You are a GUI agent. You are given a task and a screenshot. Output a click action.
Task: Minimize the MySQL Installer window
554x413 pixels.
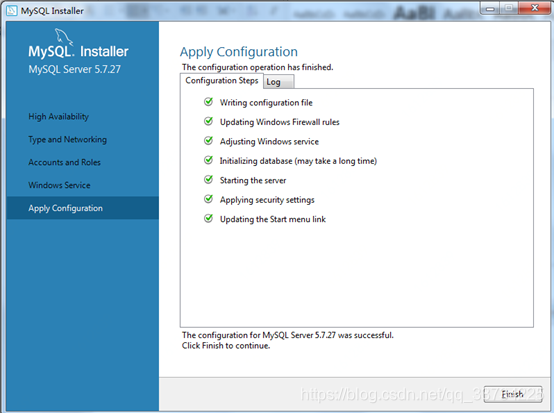[x=490, y=9]
